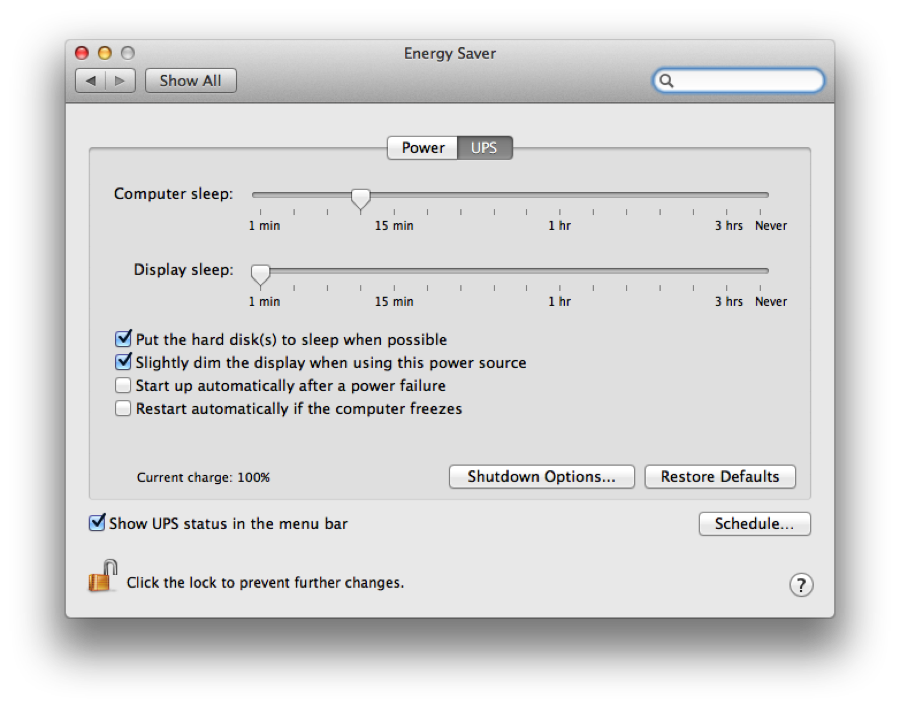Image resolution: width=900 pixels, height=709 pixels.
Task: Click the lock icon to prevent changes
Action: tap(102, 578)
